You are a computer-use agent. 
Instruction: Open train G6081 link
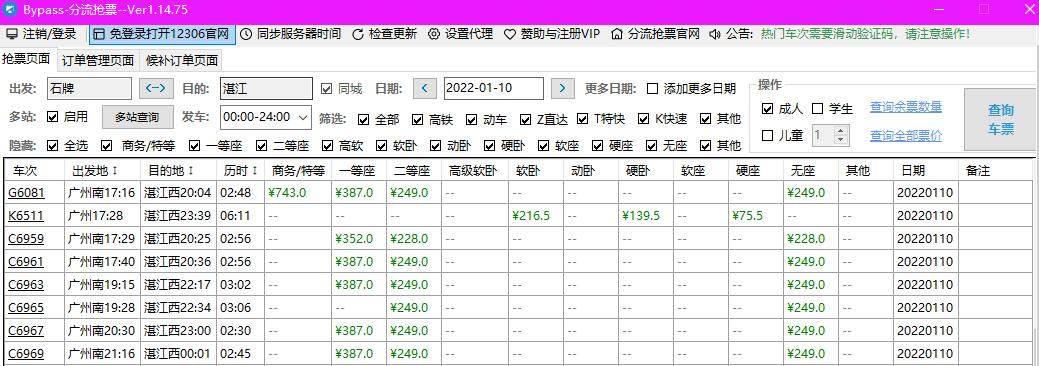(26, 193)
